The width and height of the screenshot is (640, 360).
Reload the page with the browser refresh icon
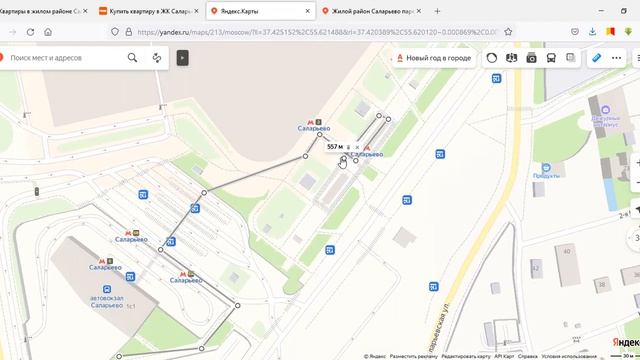coord(30,32)
